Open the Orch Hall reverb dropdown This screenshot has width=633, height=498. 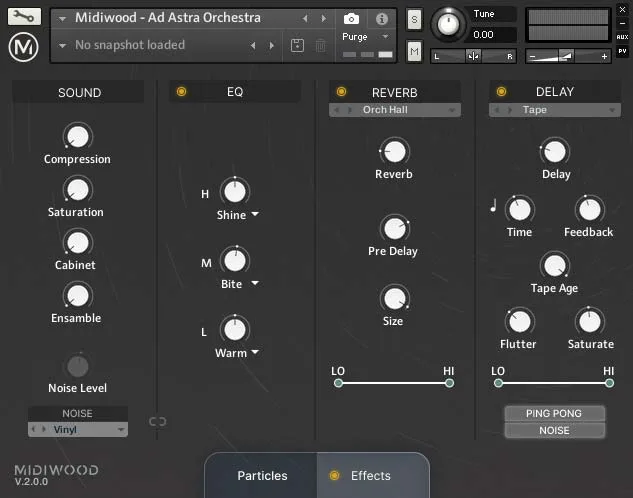click(452, 110)
